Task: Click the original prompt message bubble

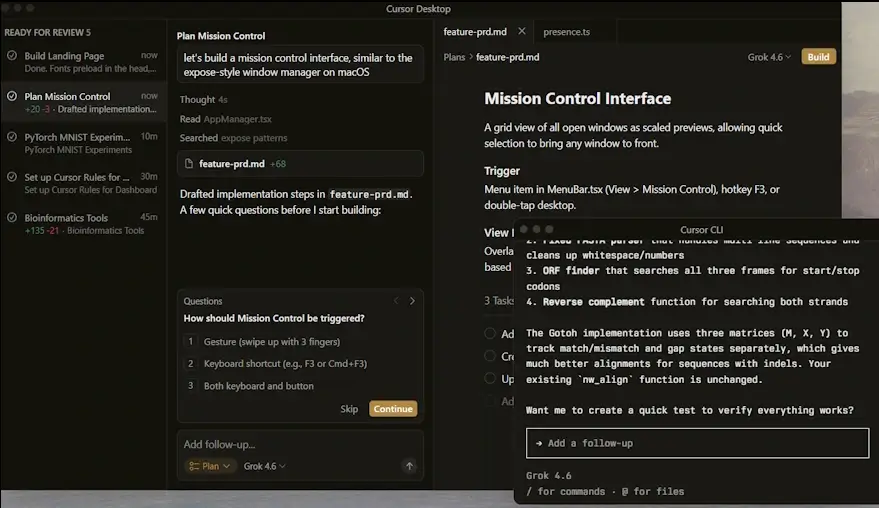Action: (300, 65)
